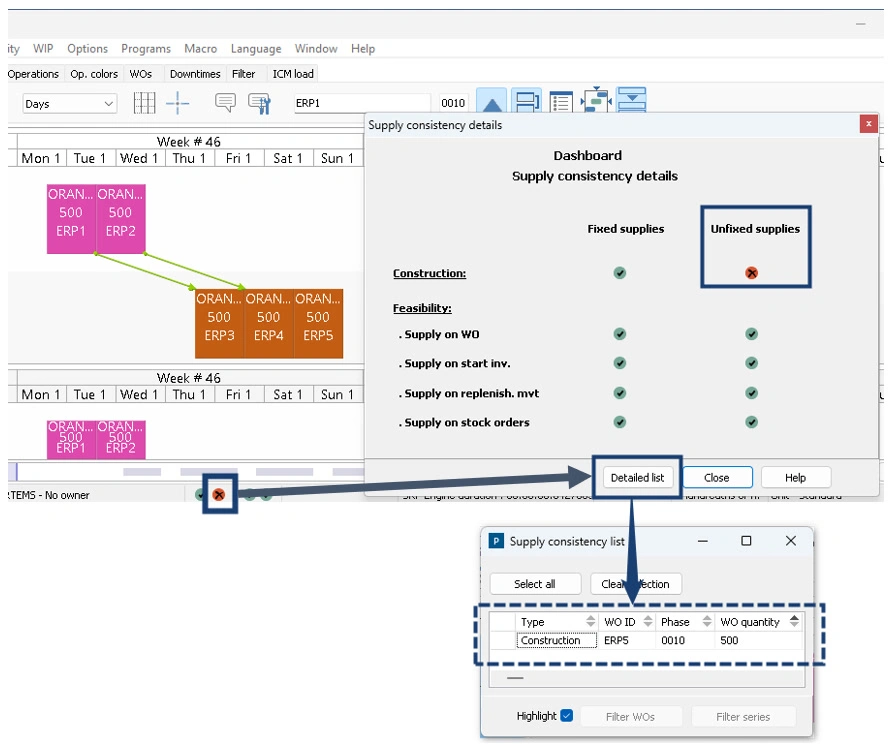Open the Days time scale dropdown
893x746 pixels.
tap(69, 104)
